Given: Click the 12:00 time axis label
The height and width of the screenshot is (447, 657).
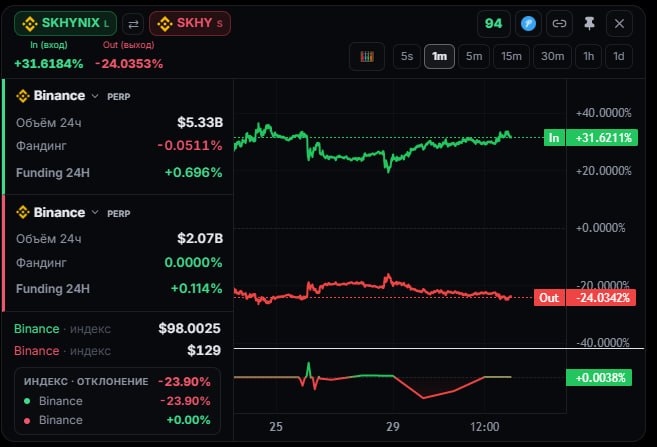Looking at the screenshot, I should click(x=484, y=427).
